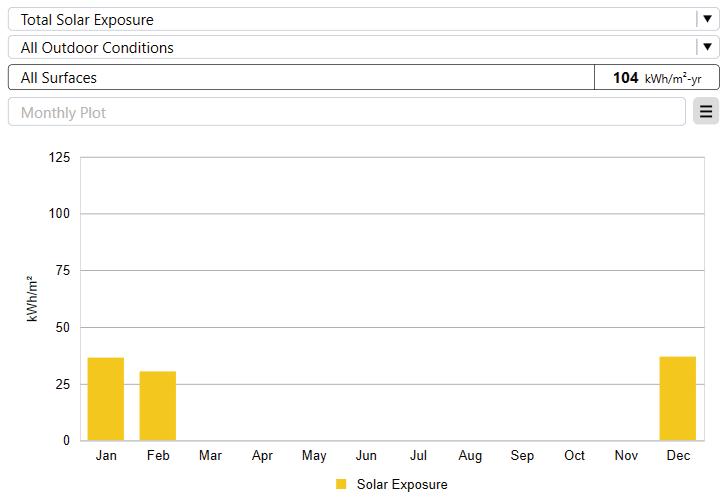Open the hamburger menu beside Monthly Plot
Viewport: 728px width, 501px height.
[706, 112]
